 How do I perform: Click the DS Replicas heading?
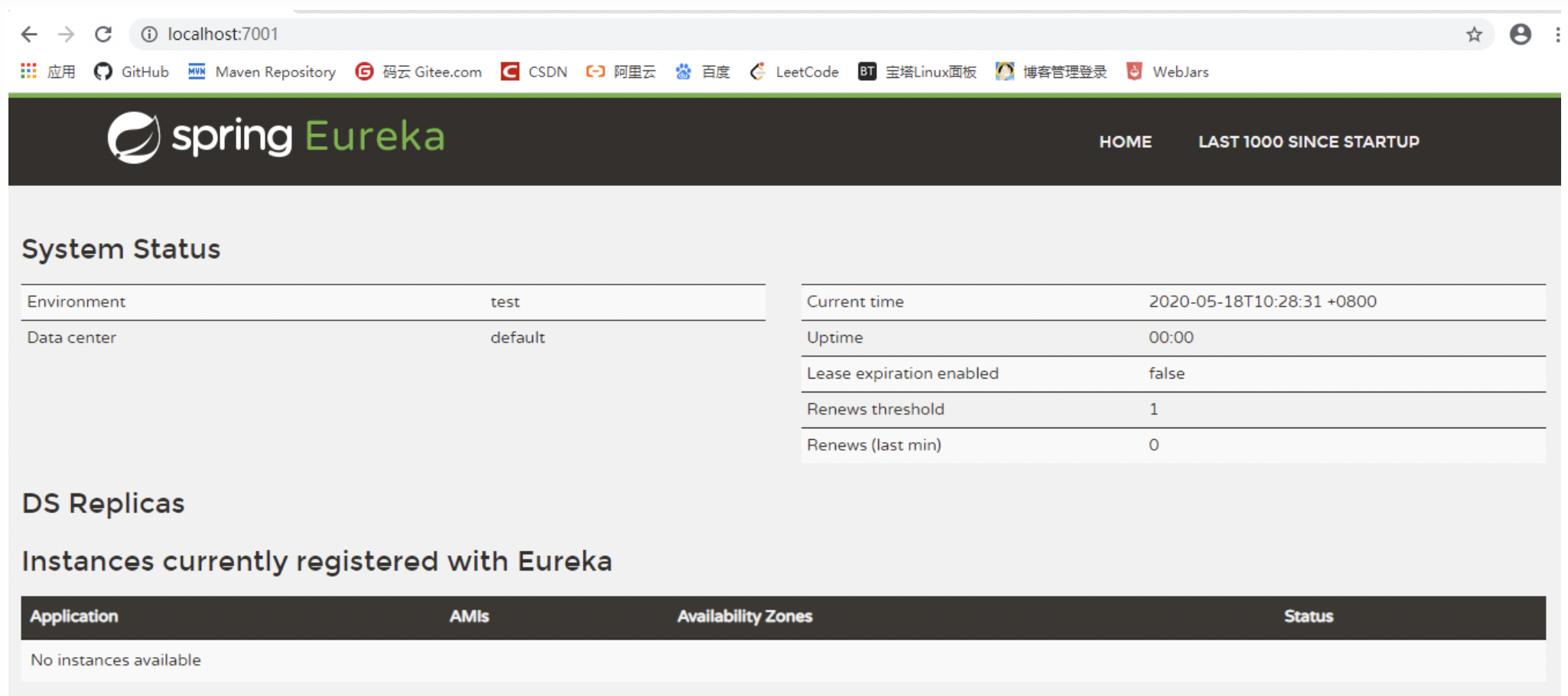pyautogui.click(x=103, y=503)
